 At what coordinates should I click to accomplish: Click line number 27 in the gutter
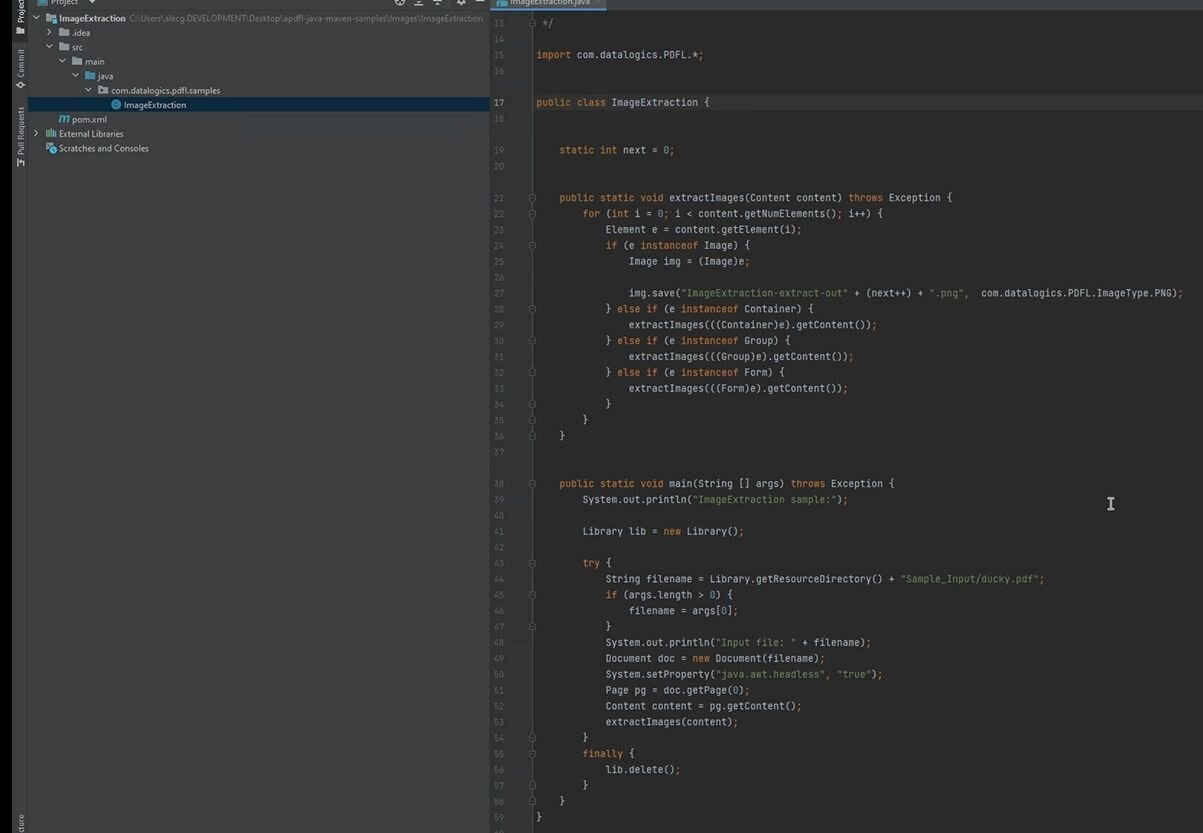499,293
